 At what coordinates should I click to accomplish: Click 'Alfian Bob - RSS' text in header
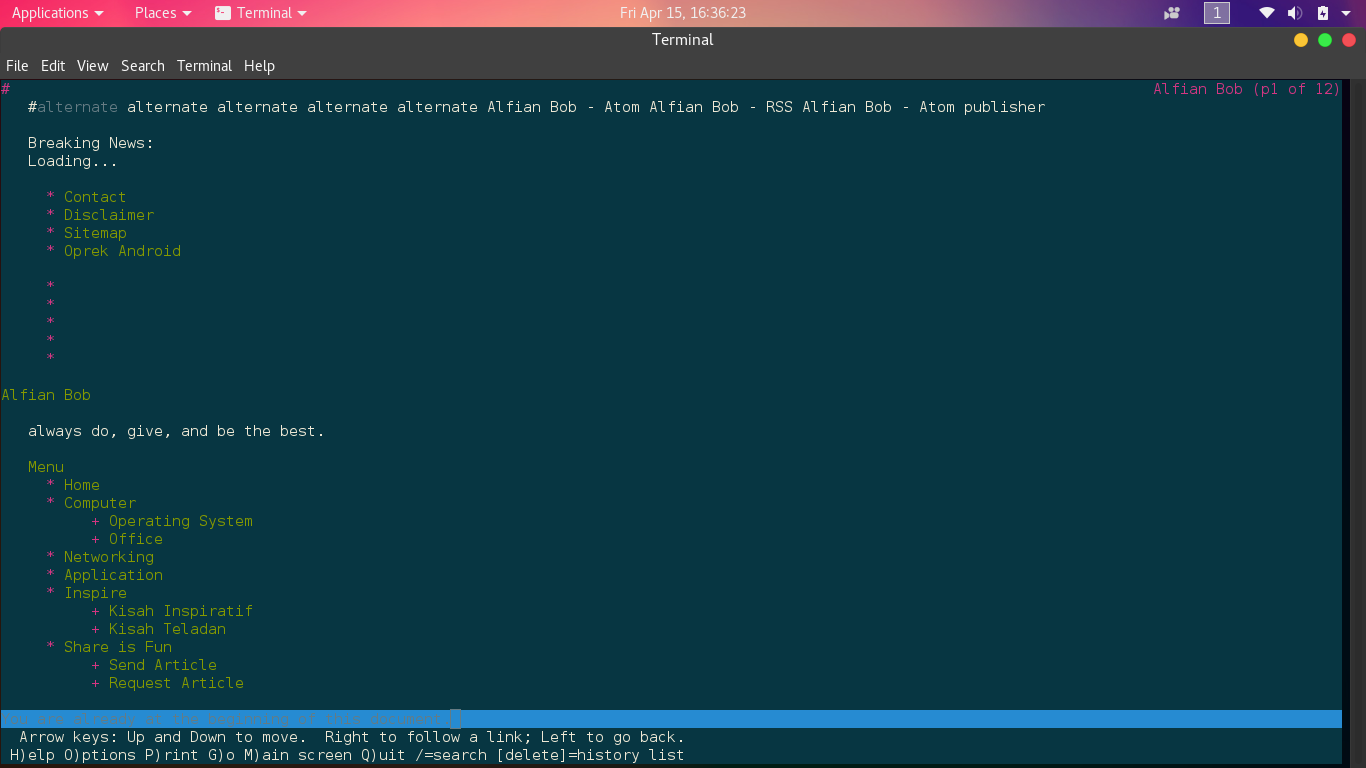[721, 107]
